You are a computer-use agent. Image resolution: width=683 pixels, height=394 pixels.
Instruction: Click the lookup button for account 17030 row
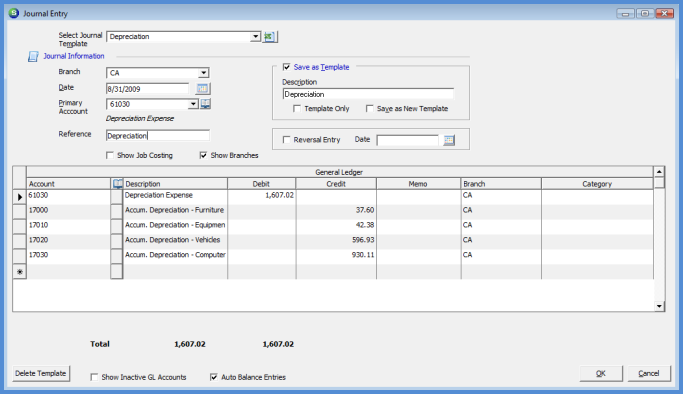[117, 256]
